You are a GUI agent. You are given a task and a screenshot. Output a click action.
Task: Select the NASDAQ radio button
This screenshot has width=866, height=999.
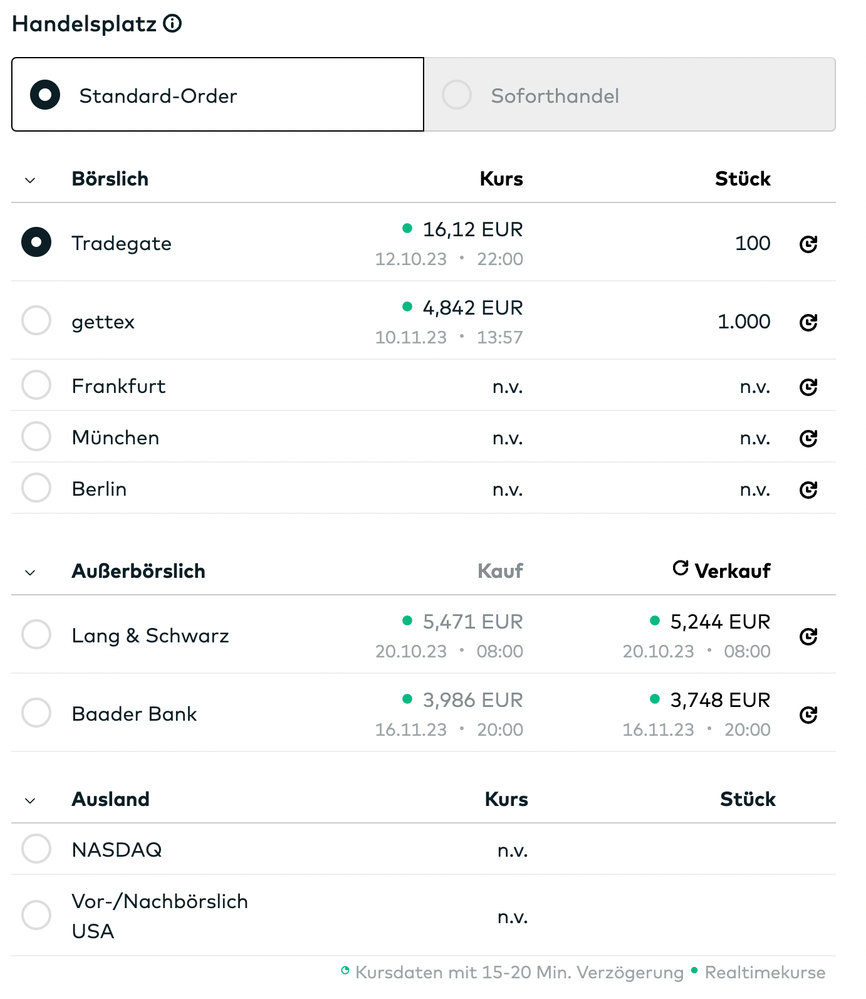[x=36, y=849]
